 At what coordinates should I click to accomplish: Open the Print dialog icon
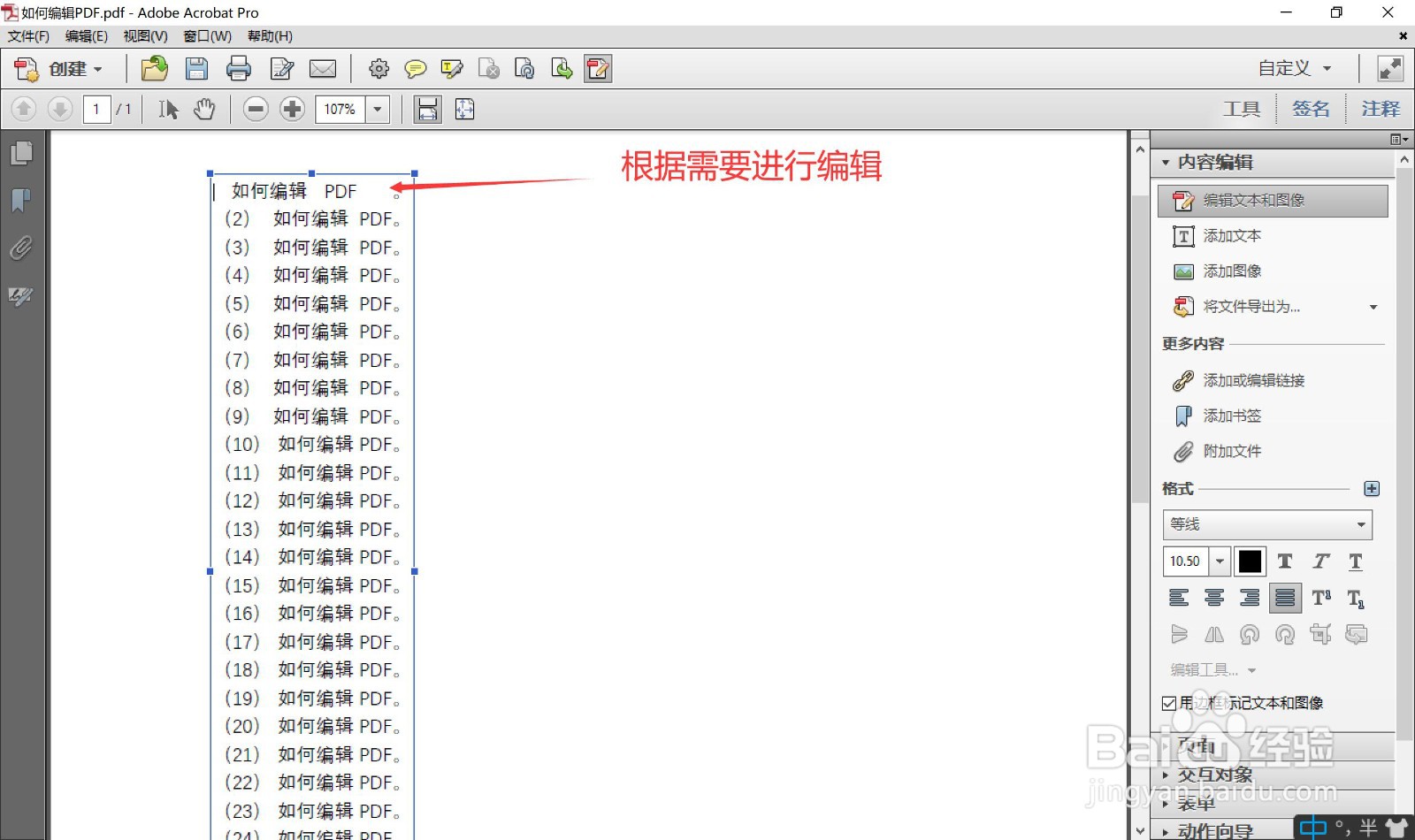[x=239, y=68]
